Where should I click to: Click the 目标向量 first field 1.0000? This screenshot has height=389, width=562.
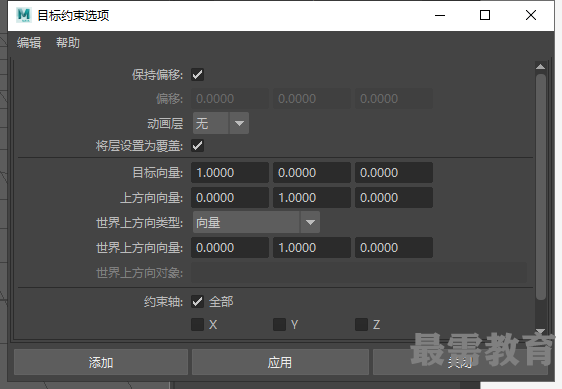click(x=230, y=172)
